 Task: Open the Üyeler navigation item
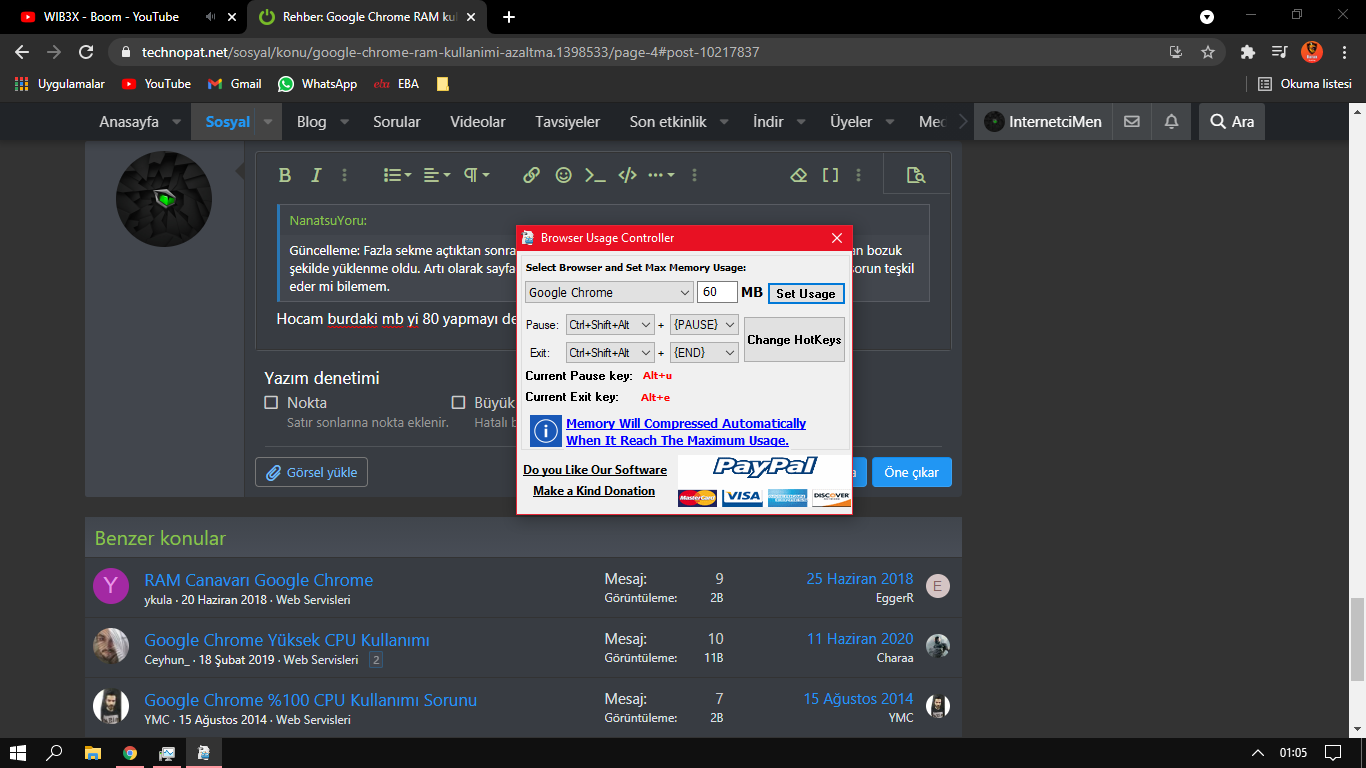pos(851,122)
